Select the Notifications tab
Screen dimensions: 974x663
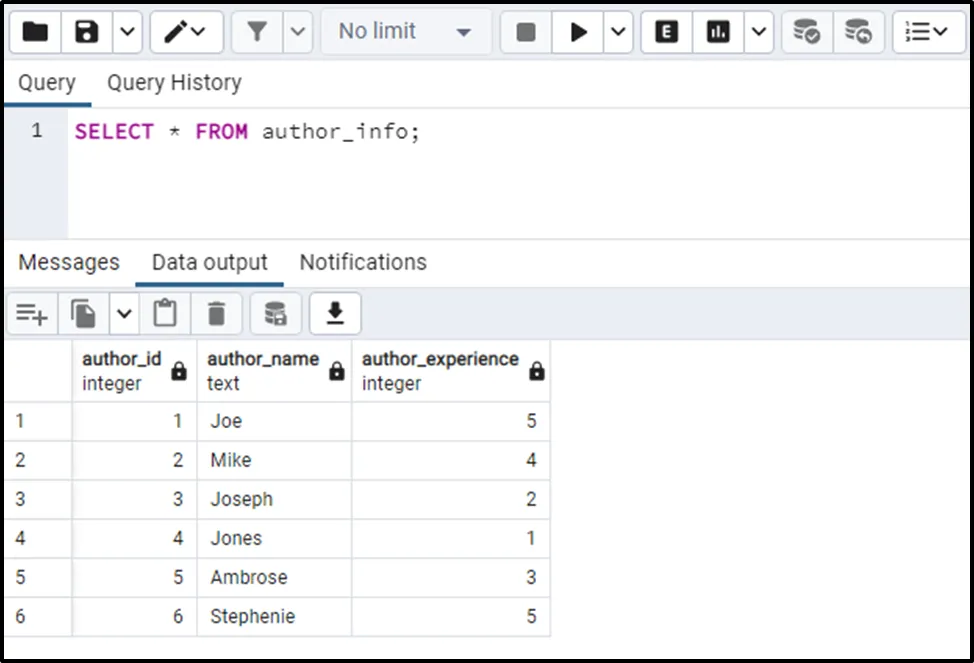[x=363, y=262]
